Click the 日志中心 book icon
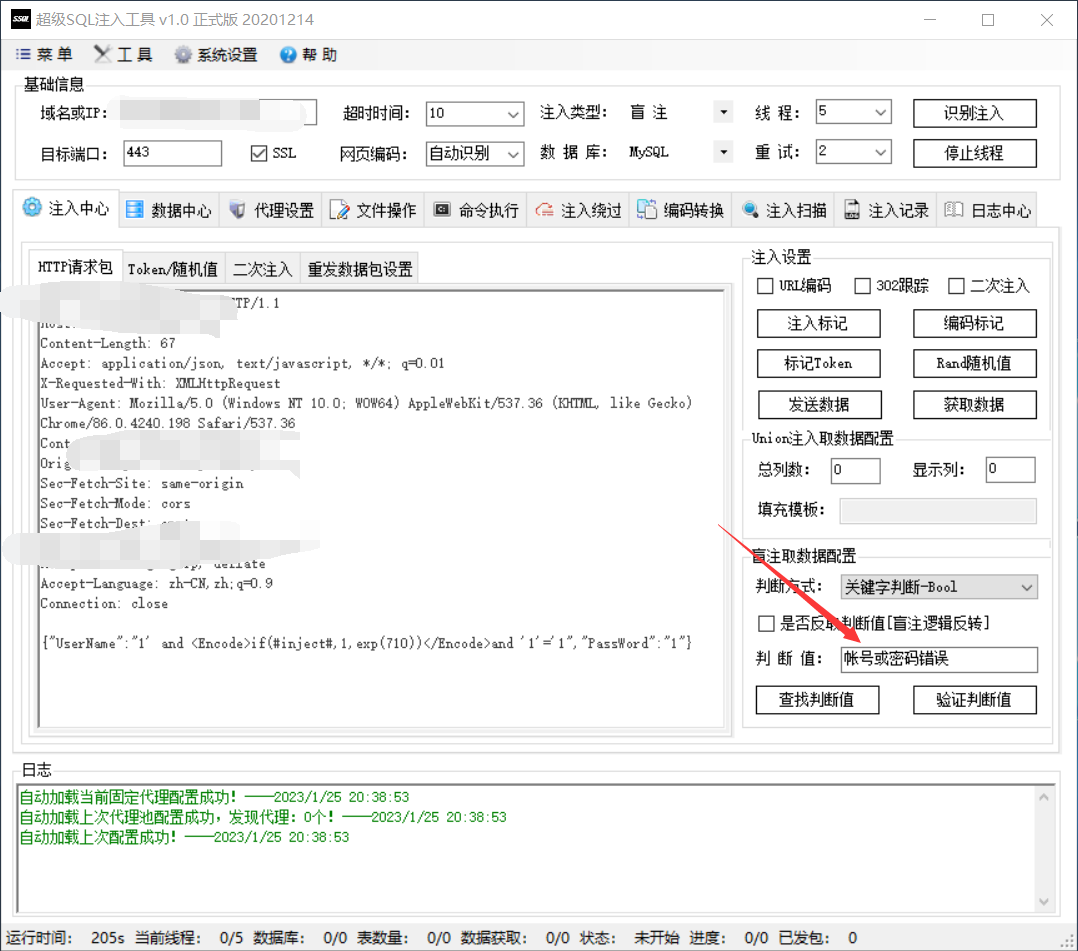Viewport: 1078px width, 951px height. pyautogui.click(x=954, y=210)
